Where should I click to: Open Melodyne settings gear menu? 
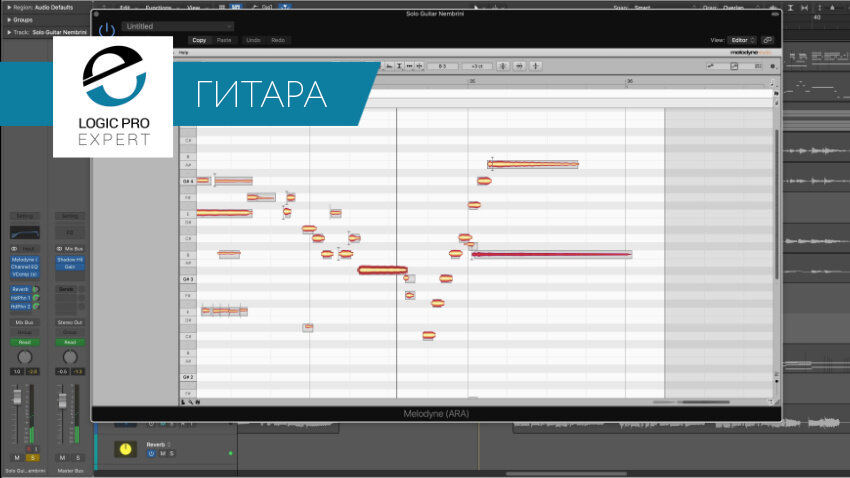[x=772, y=66]
